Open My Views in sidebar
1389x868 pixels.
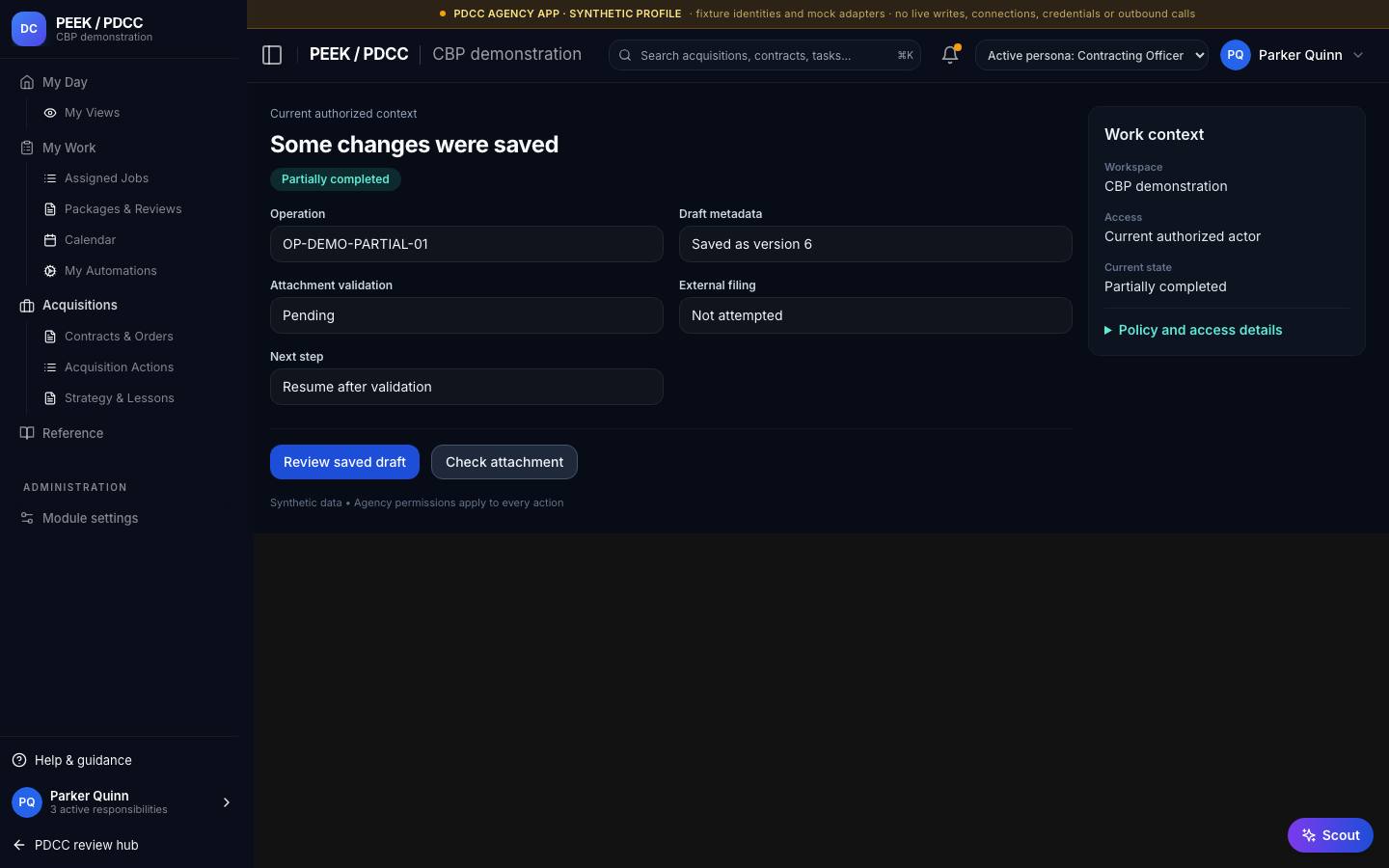[92, 113]
